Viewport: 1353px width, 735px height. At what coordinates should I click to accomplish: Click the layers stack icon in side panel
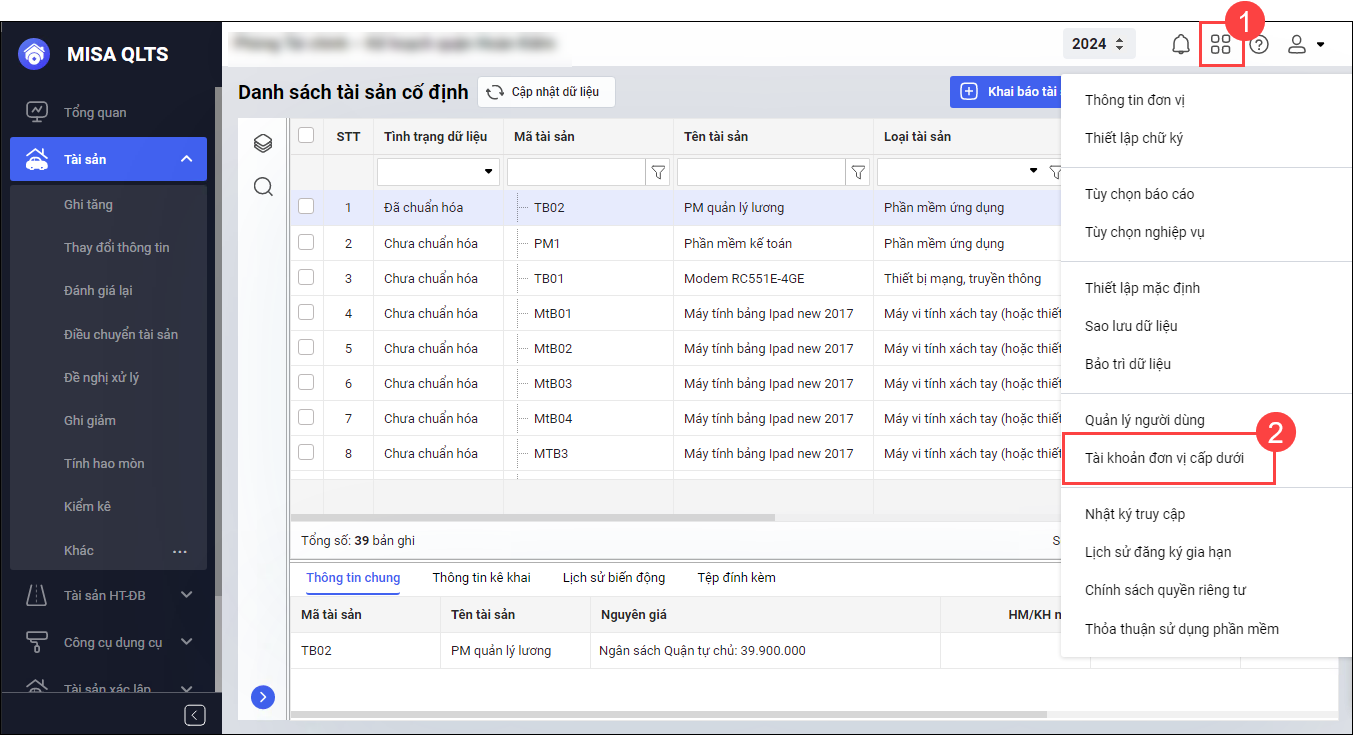(263, 144)
